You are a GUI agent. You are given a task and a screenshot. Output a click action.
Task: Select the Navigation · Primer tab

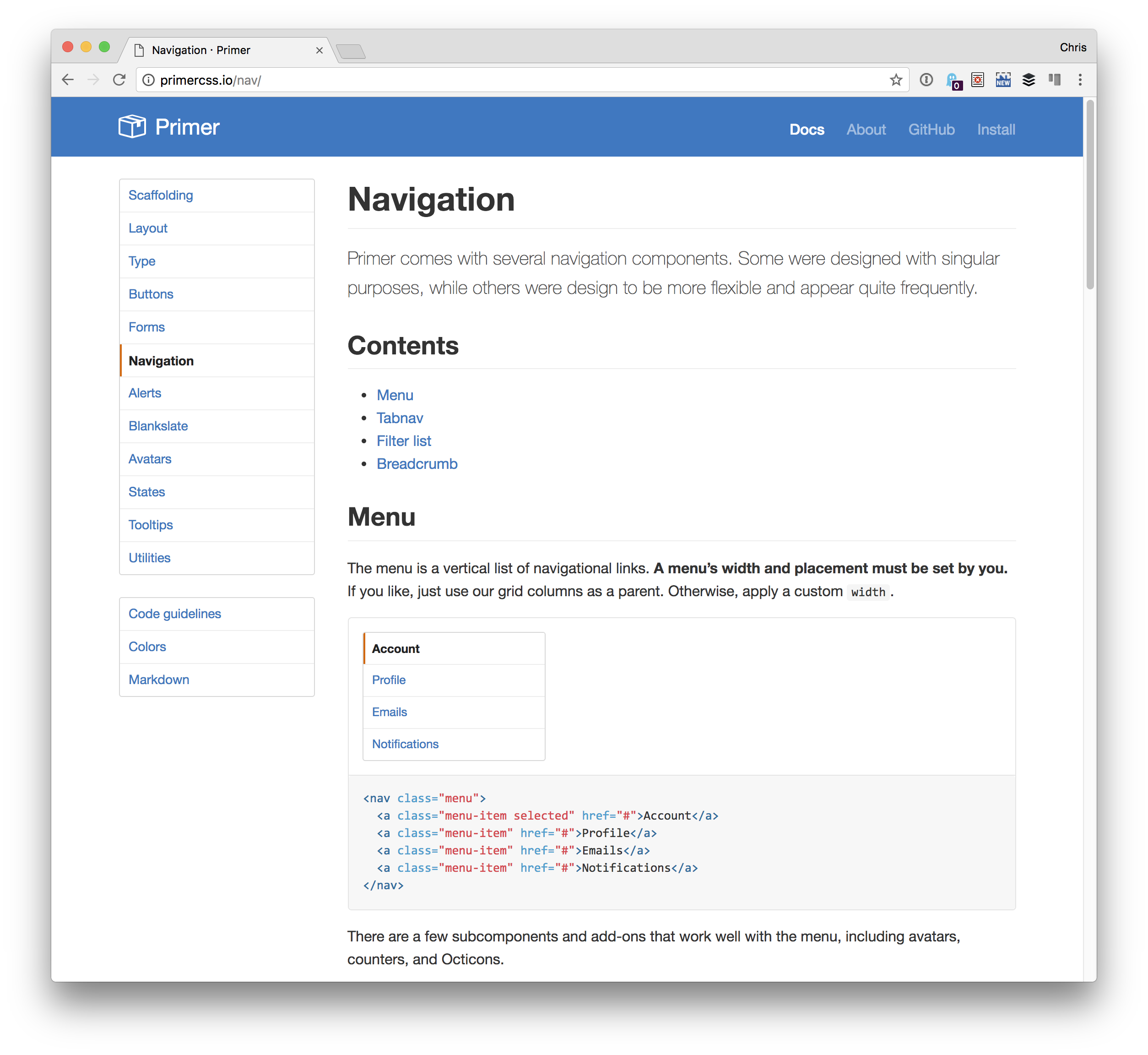(x=228, y=50)
